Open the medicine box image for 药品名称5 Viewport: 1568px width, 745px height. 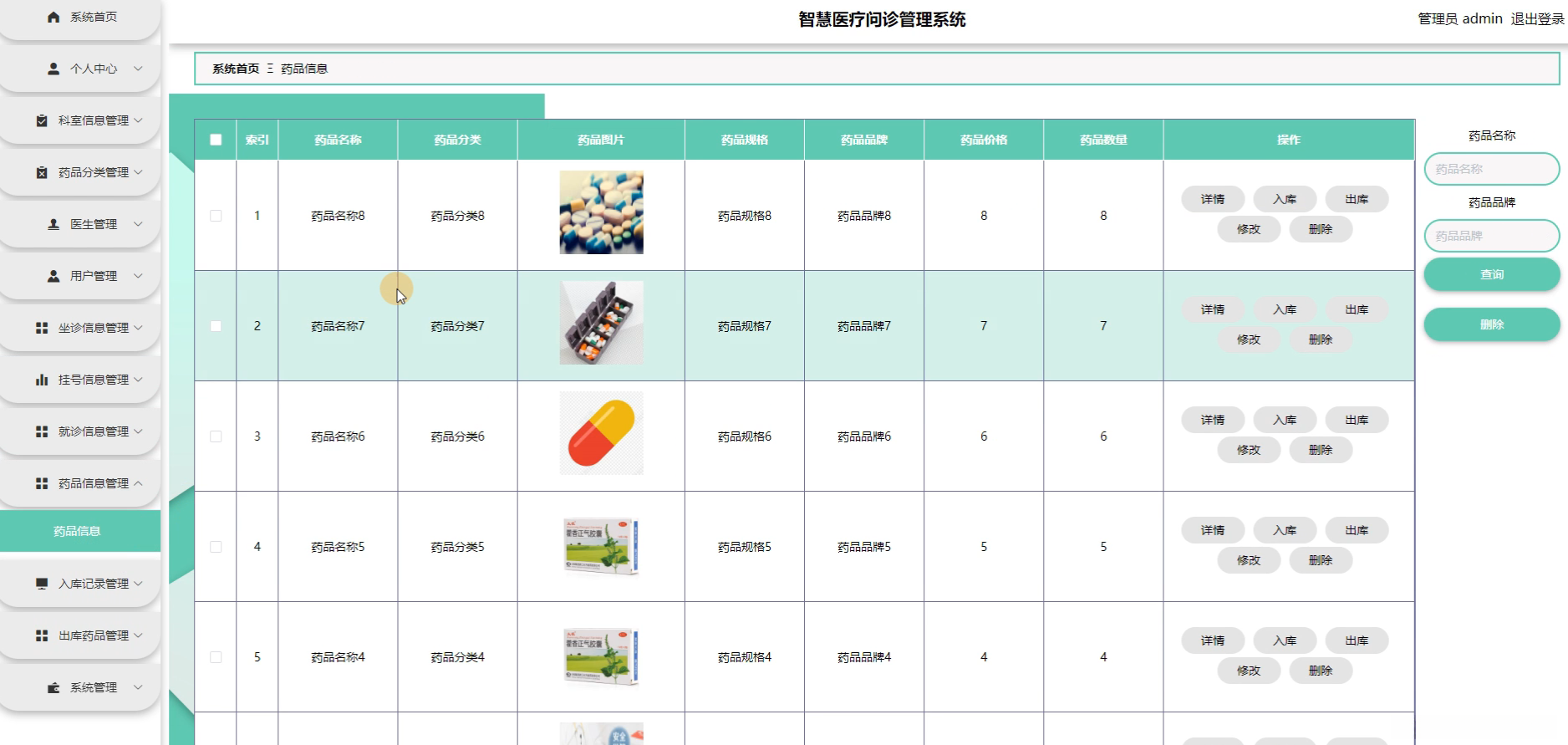click(x=602, y=547)
